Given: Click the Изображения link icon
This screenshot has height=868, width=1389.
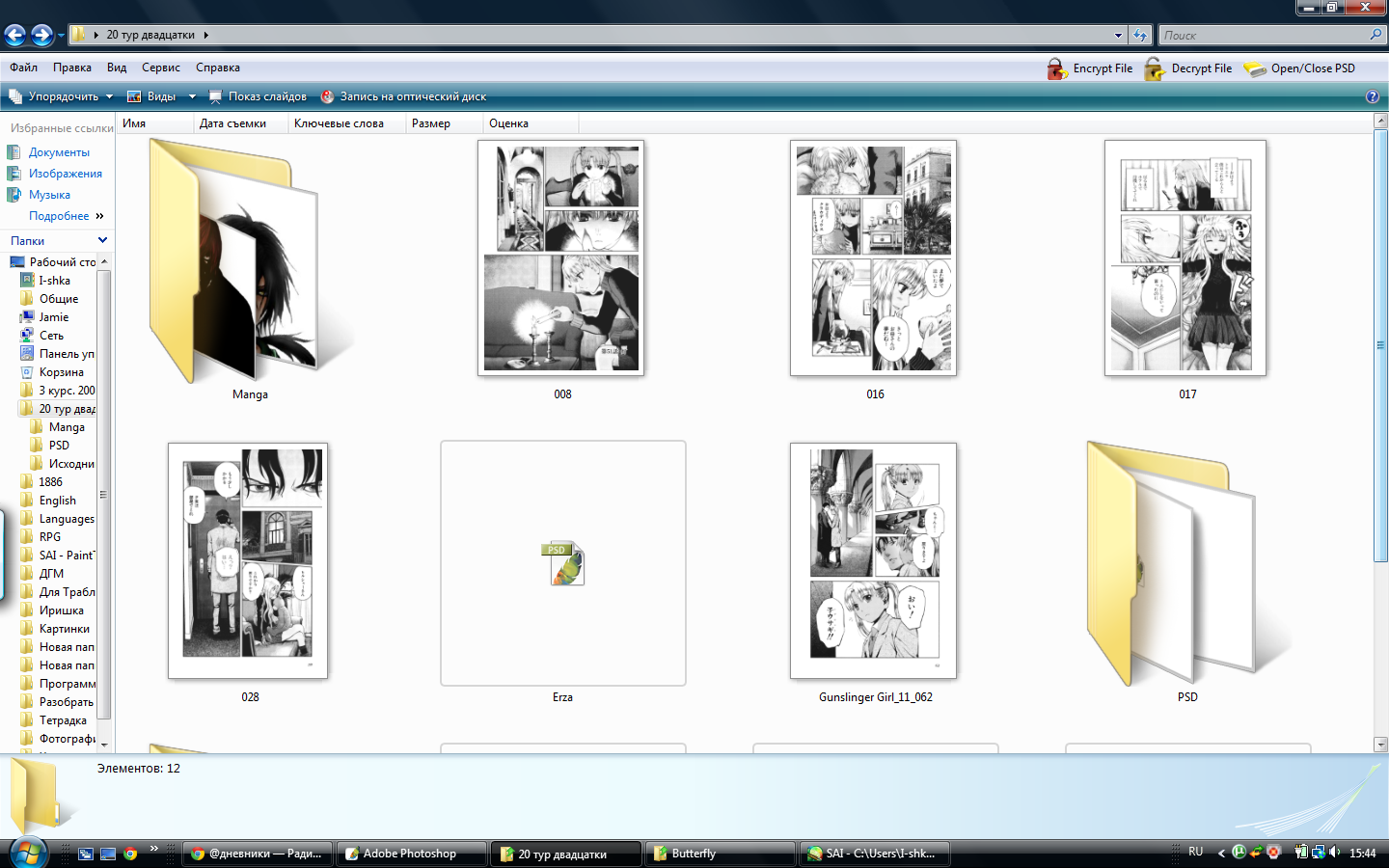Looking at the screenshot, I should (14, 174).
